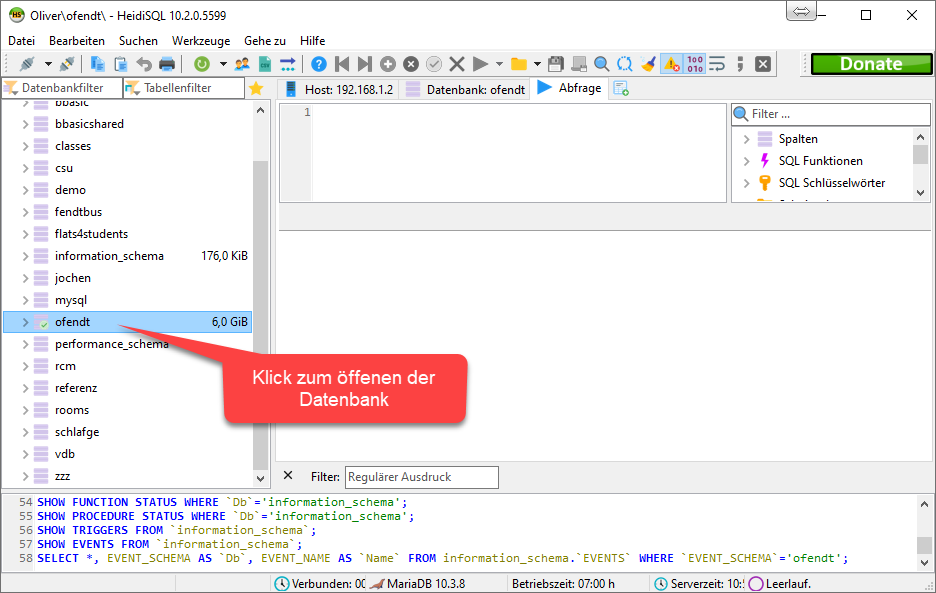Screen dimensions: 936x593
Task: Open the Werkzeuge menu
Action: tap(201, 41)
